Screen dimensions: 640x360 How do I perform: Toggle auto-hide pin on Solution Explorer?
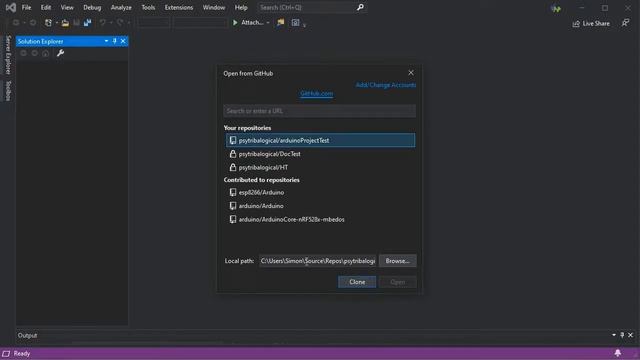pos(115,41)
